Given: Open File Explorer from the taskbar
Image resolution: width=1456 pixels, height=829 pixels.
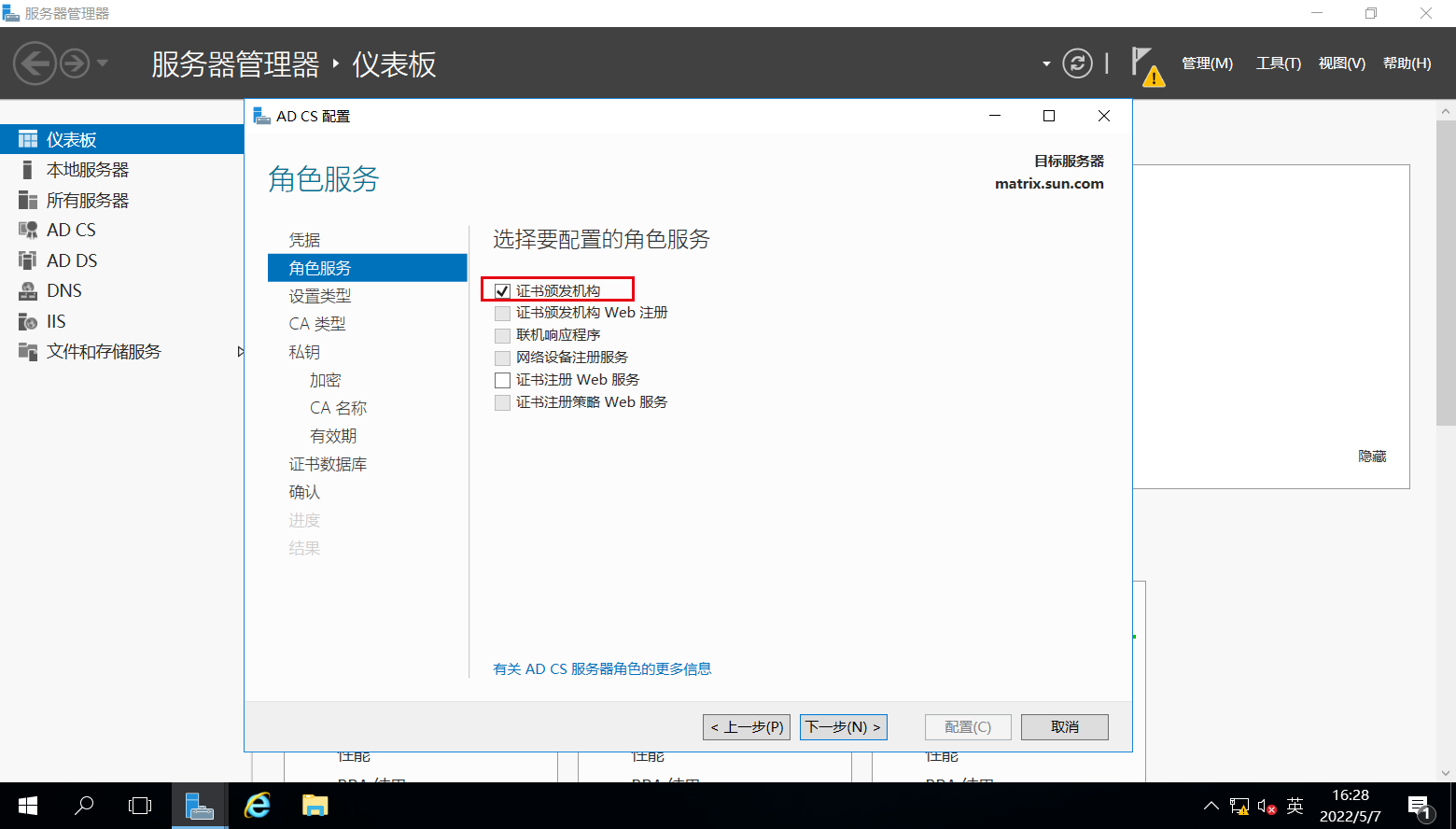Looking at the screenshot, I should pyautogui.click(x=315, y=806).
